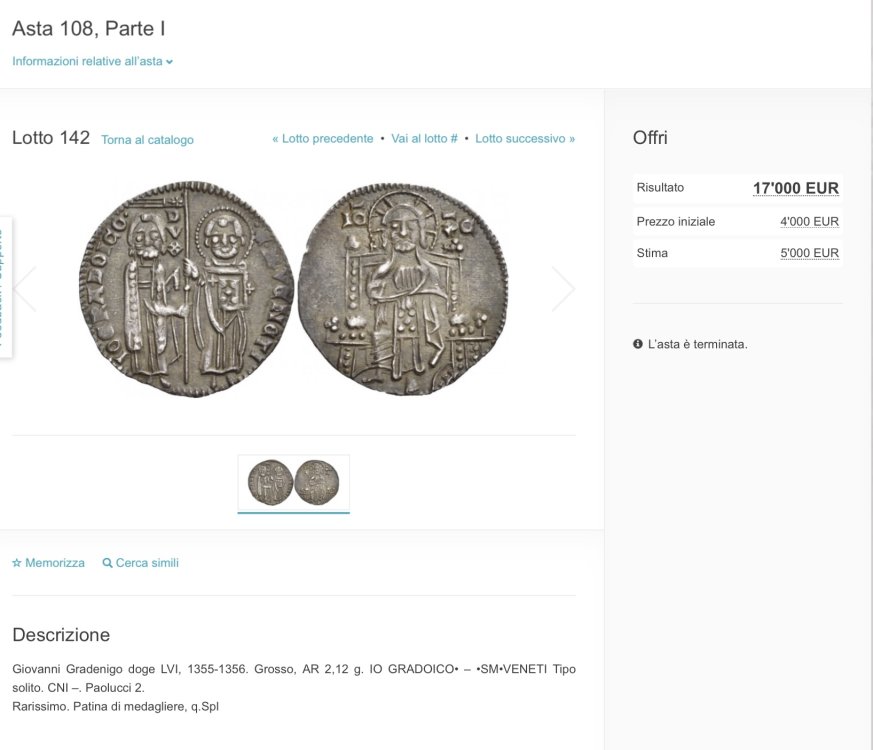This screenshot has height=750, width=873.
Task: Click the 4'000 EUR starting price
Action: tap(809, 222)
